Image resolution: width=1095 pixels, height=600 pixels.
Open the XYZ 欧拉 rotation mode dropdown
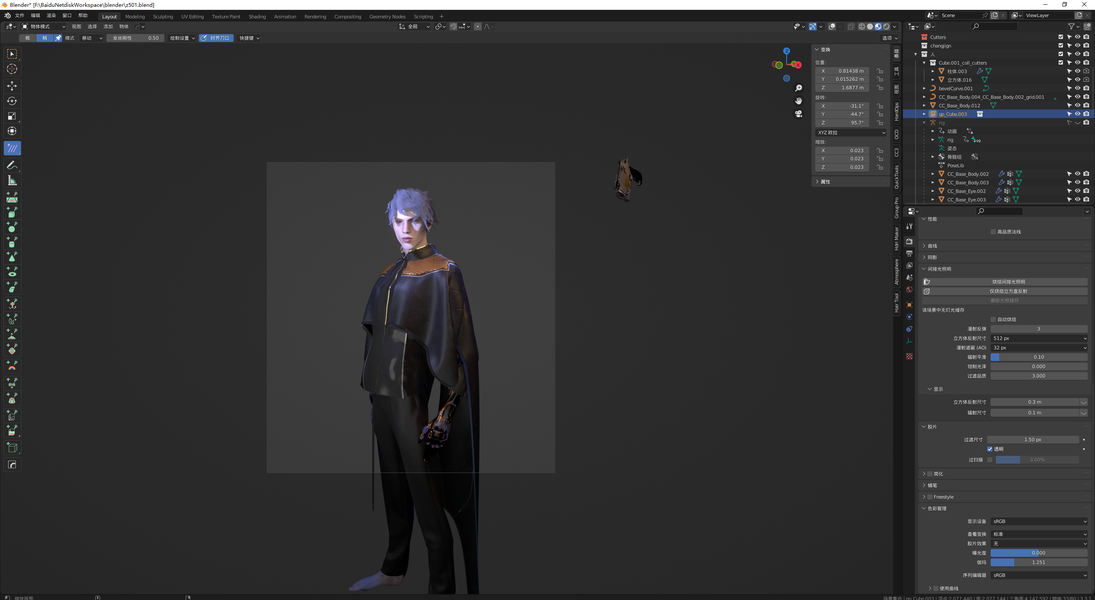851,132
